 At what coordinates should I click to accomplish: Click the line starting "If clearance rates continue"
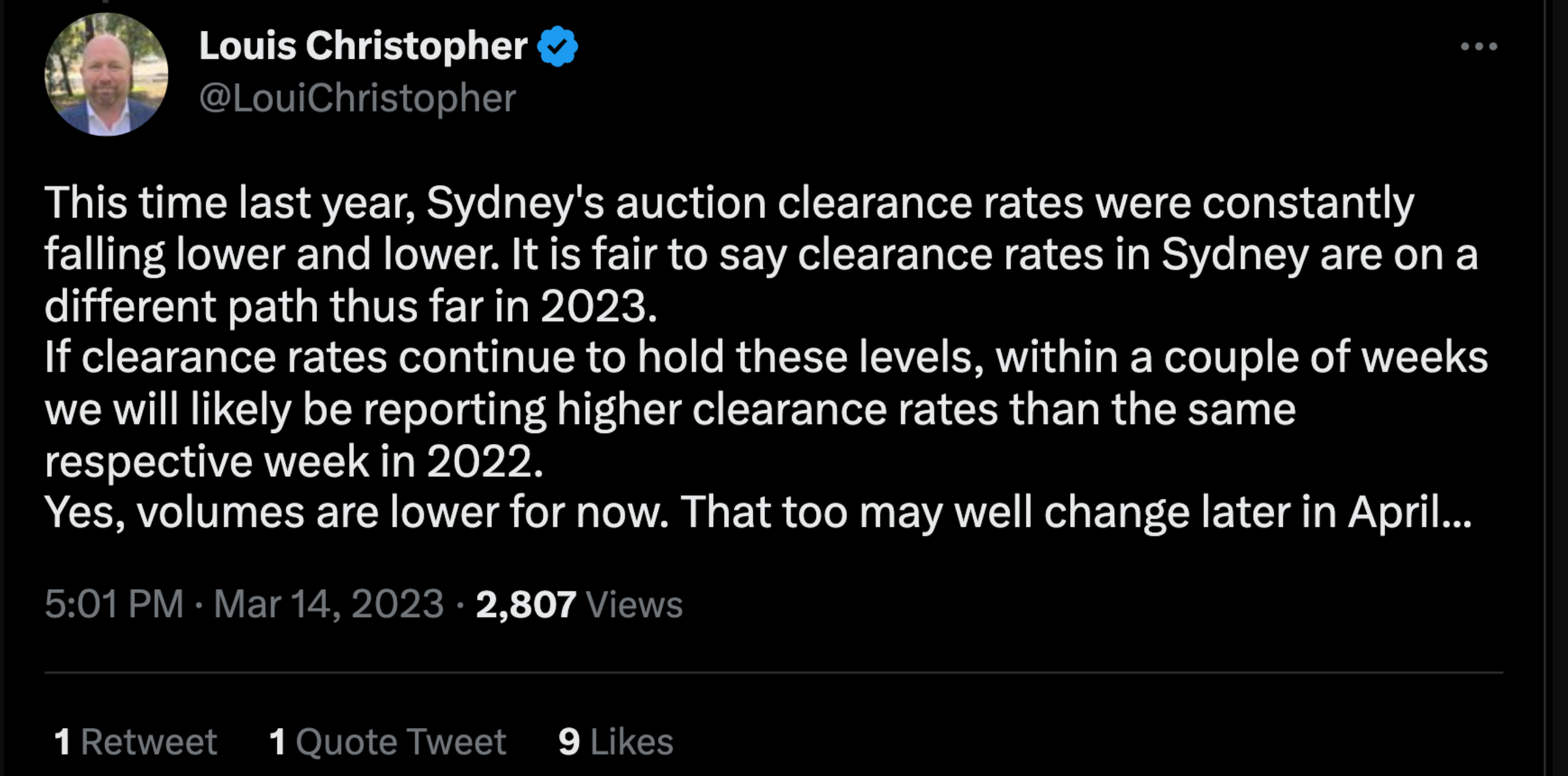click(766, 357)
